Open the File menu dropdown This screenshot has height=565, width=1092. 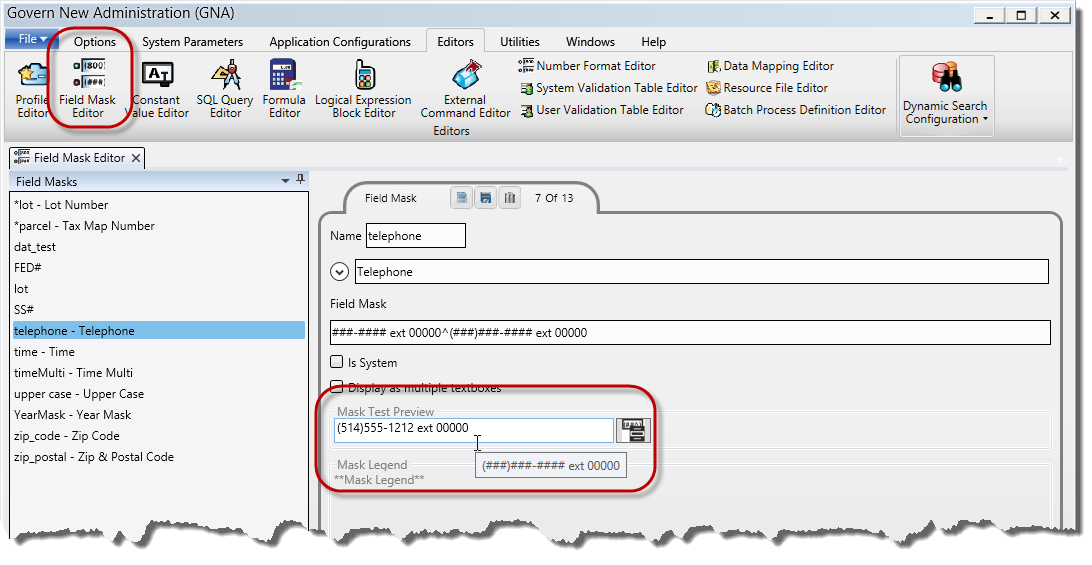pyautogui.click(x=33, y=40)
